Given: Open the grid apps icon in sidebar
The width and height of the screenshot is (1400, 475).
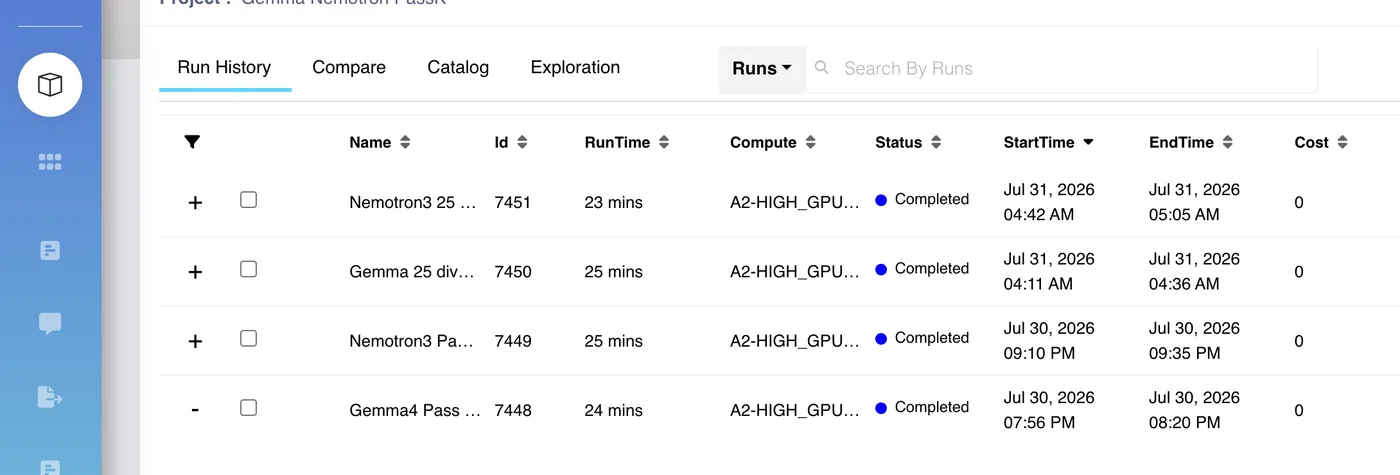Looking at the screenshot, I should [50, 162].
